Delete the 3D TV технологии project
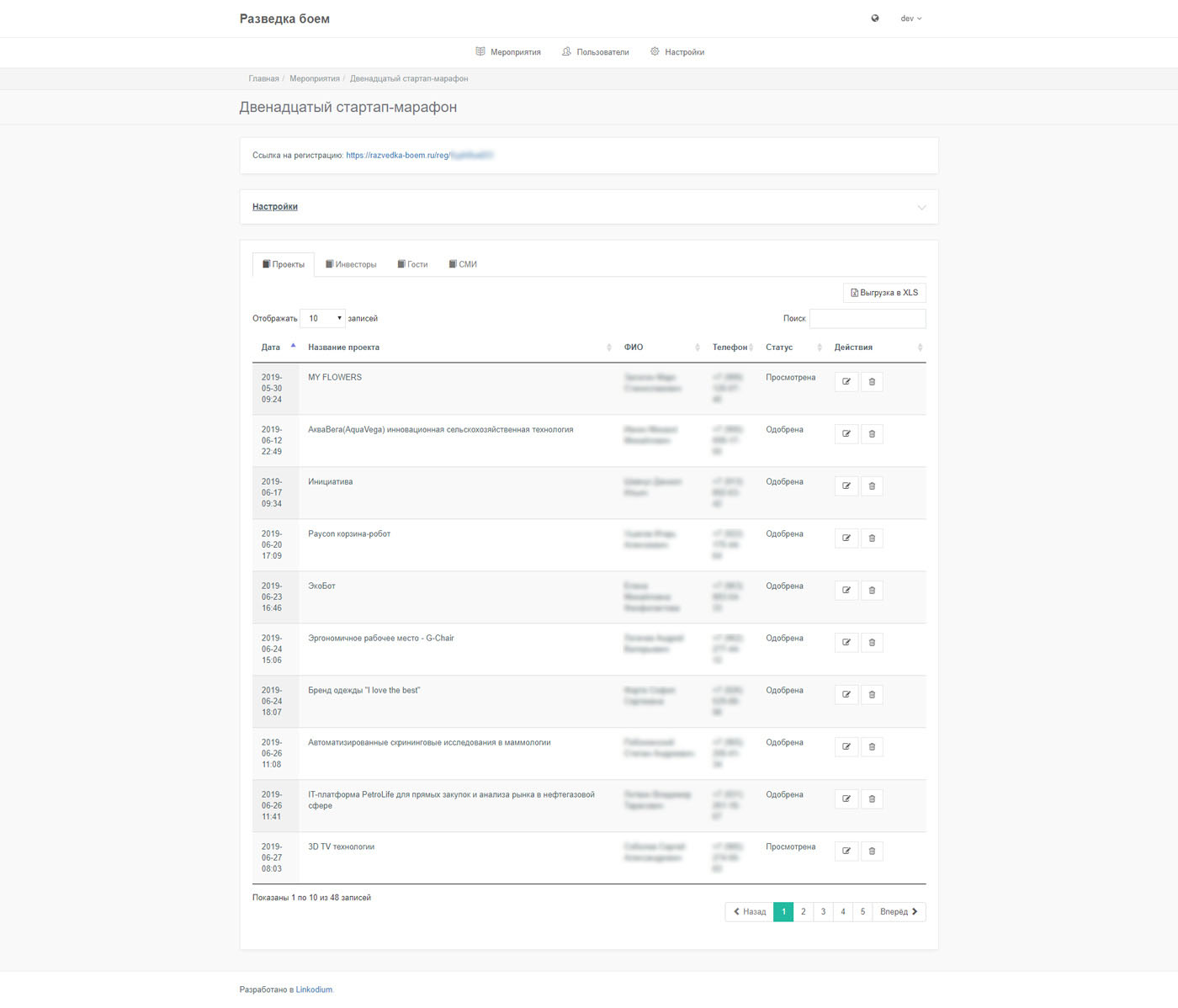 click(872, 851)
